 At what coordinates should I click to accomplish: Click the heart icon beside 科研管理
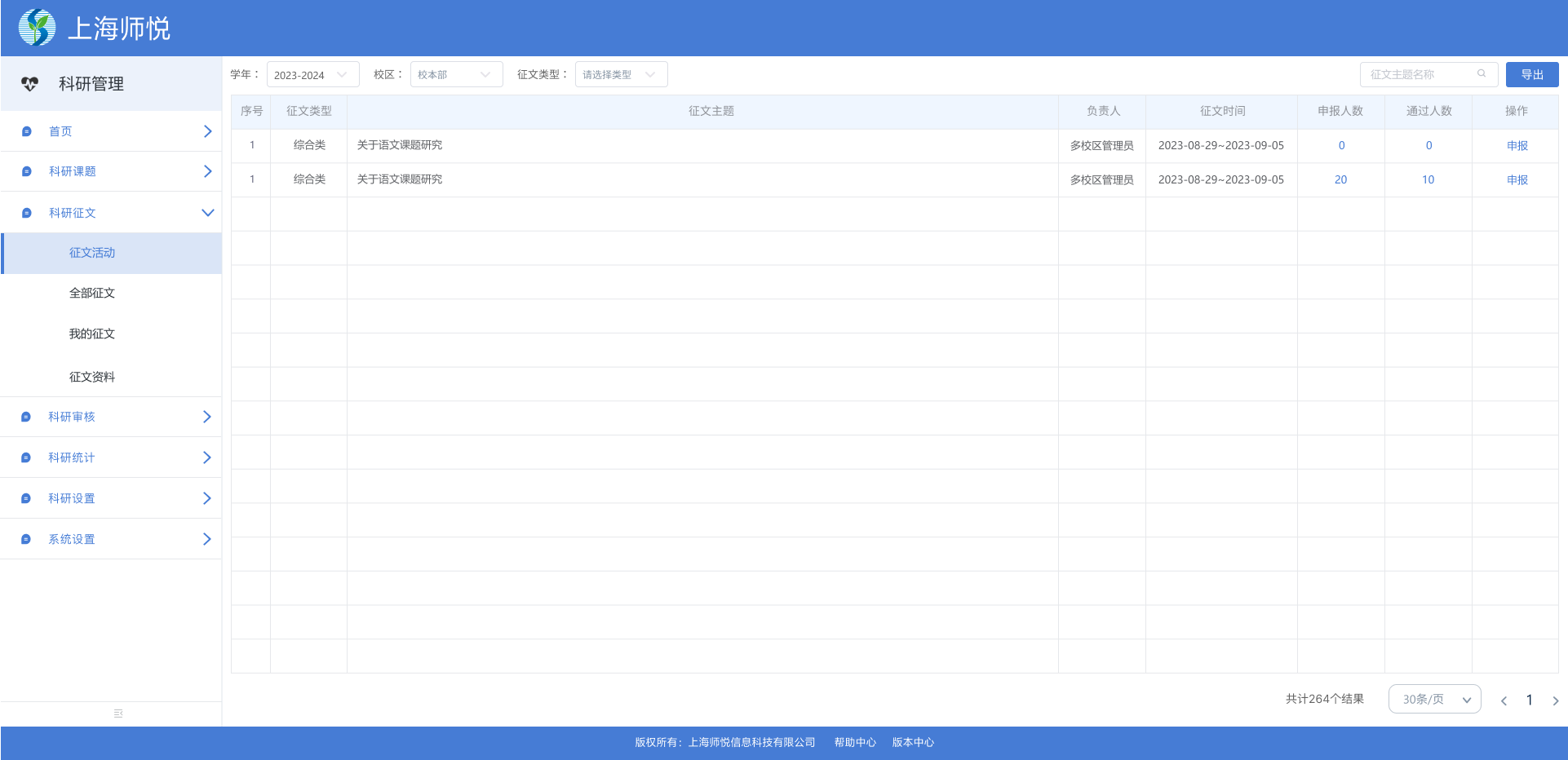30,84
